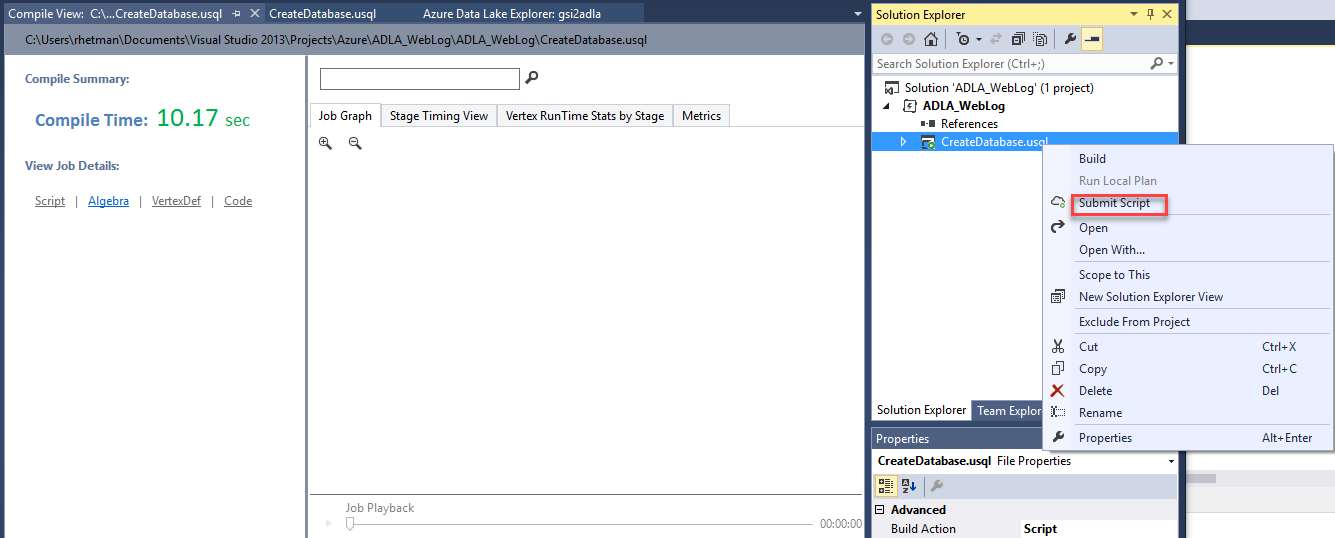
Task: Toggle Categorized view in Properties panel
Action: [x=886, y=486]
